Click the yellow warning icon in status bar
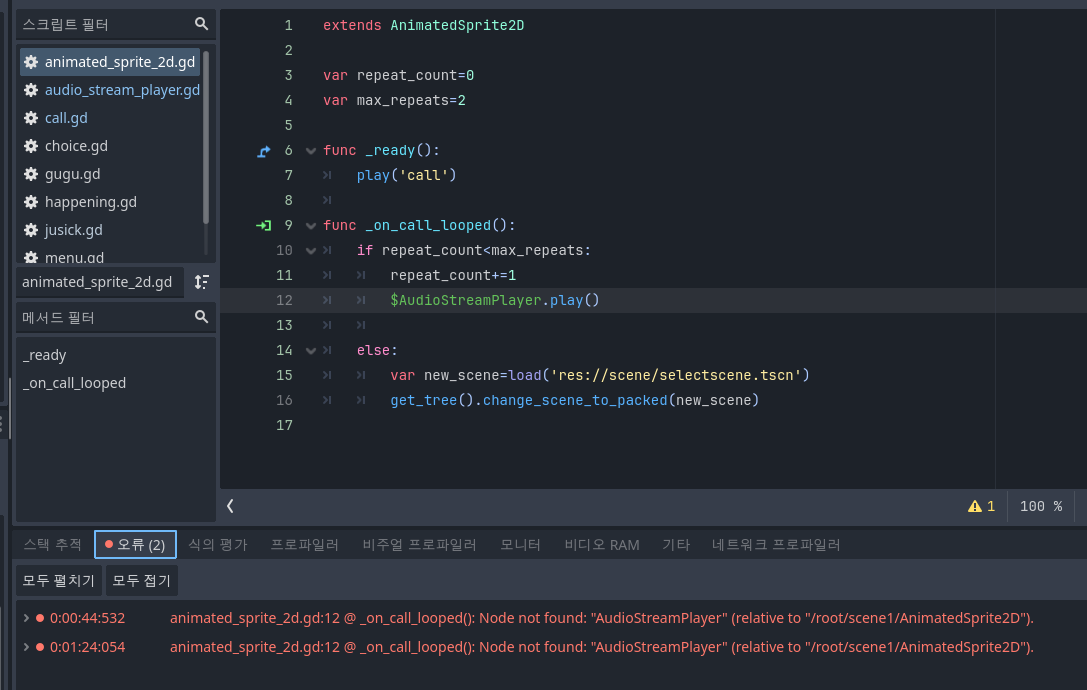This screenshot has height=690, width=1087. 975,506
